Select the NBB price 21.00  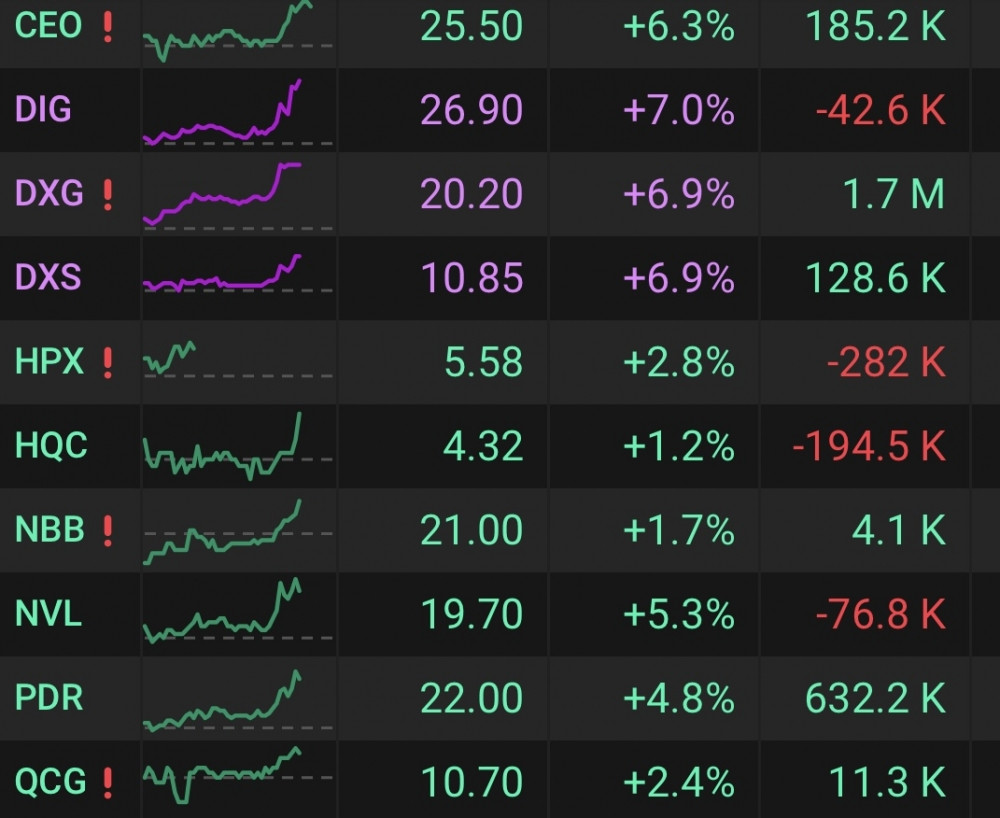(x=471, y=530)
